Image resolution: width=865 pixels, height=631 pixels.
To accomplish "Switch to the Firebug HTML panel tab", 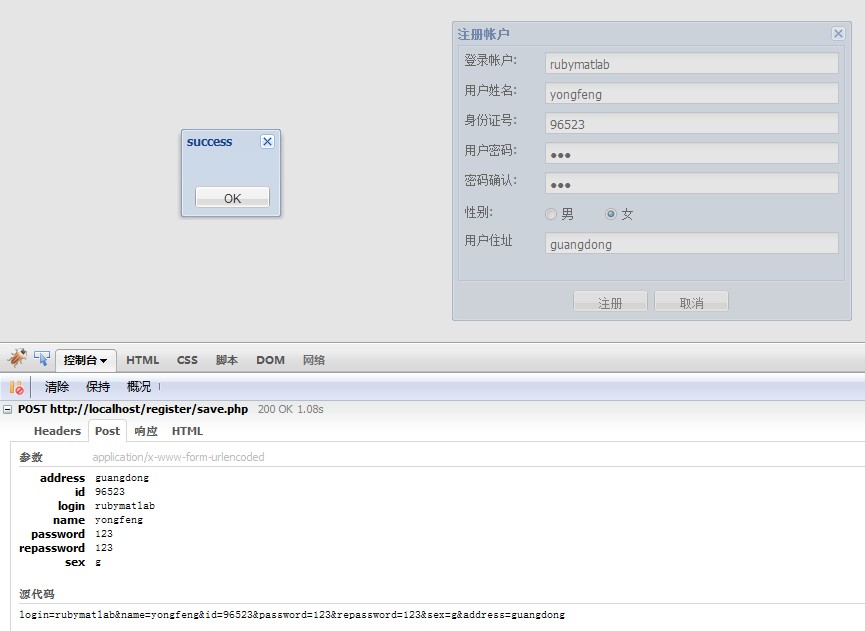I will coord(142,360).
